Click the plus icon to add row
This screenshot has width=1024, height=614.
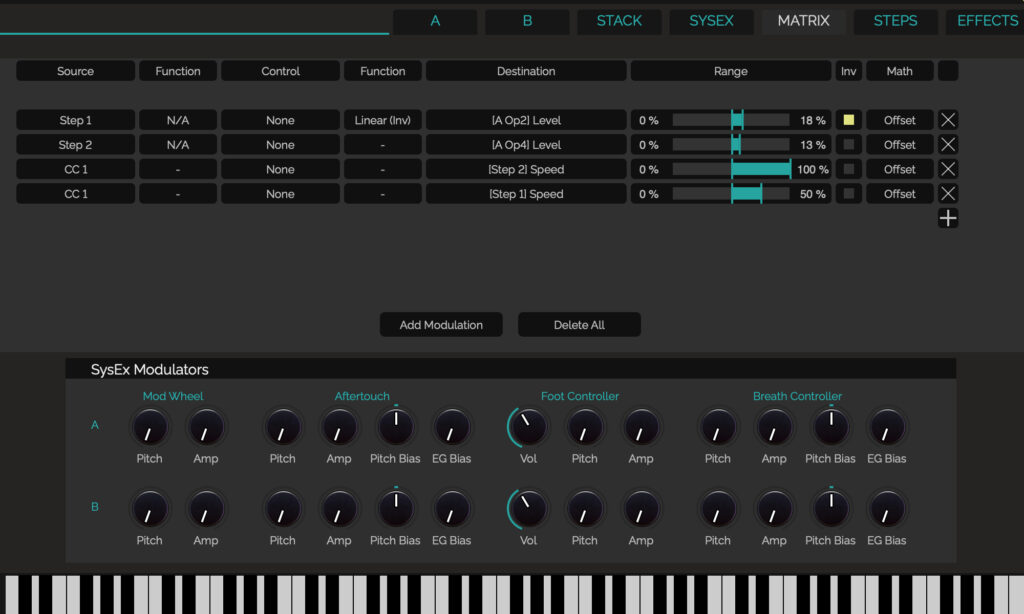pos(948,218)
